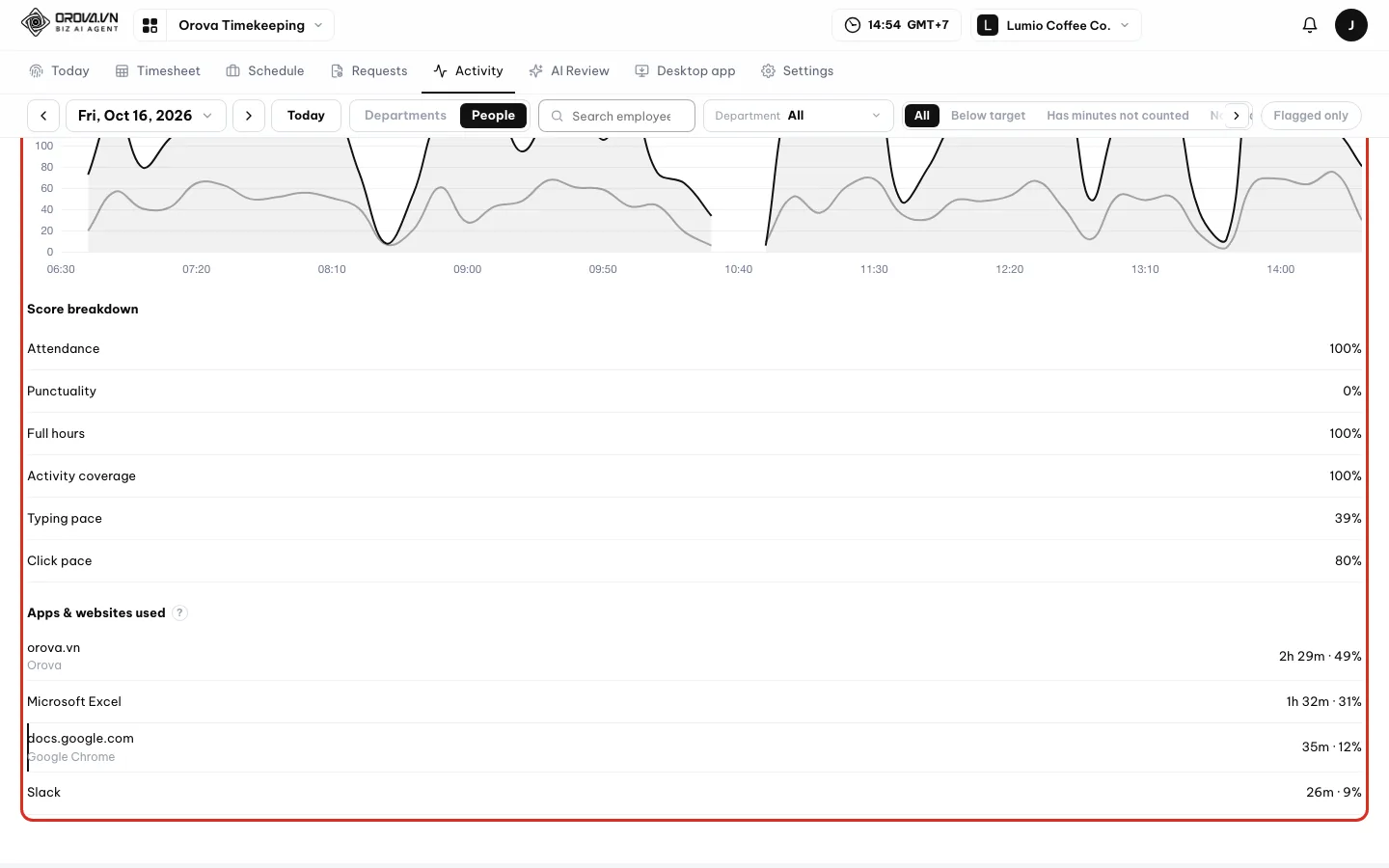This screenshot has height=868, width=1389.
Task: Click the Lumio Coffee Co. L badge
Action: click(x=988, y=25)
